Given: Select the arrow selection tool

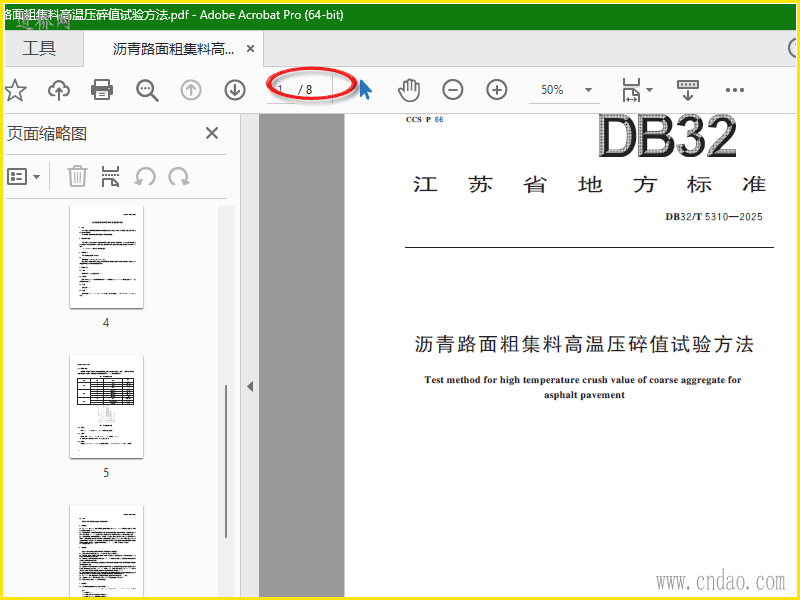Looking at the screenshot, I should tap(365, 90).
